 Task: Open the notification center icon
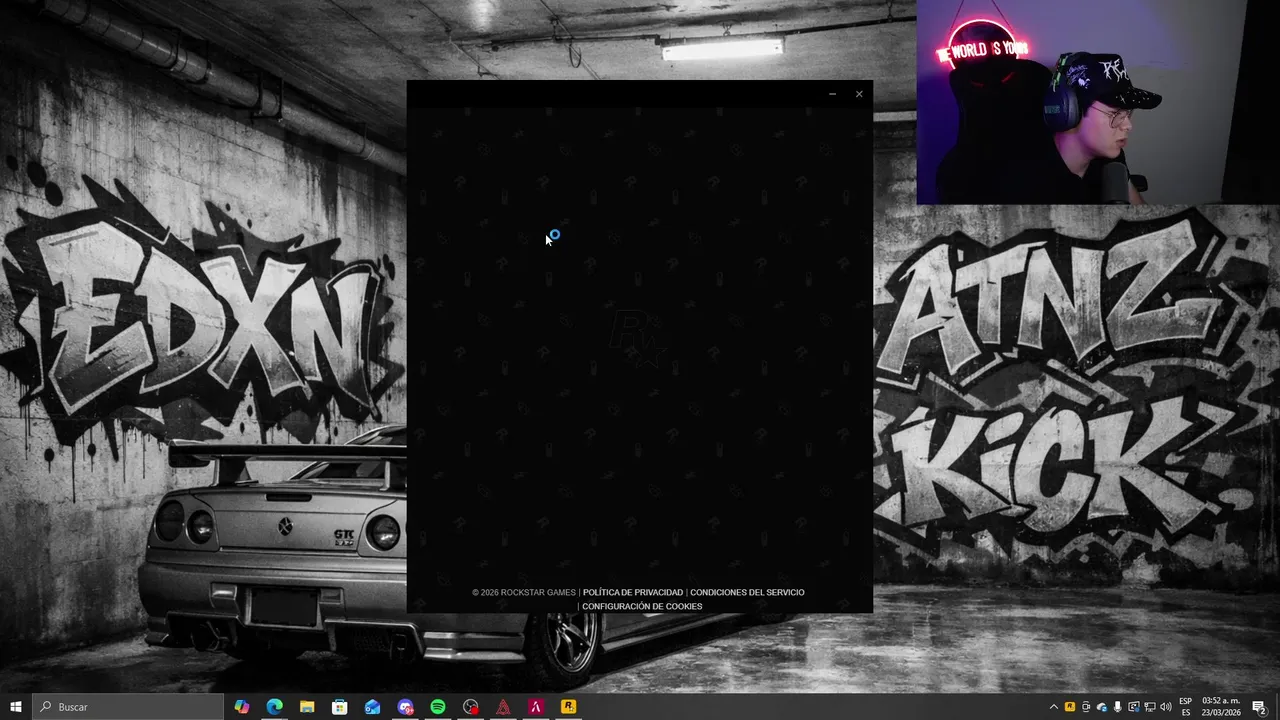[x=1260, y=707]
